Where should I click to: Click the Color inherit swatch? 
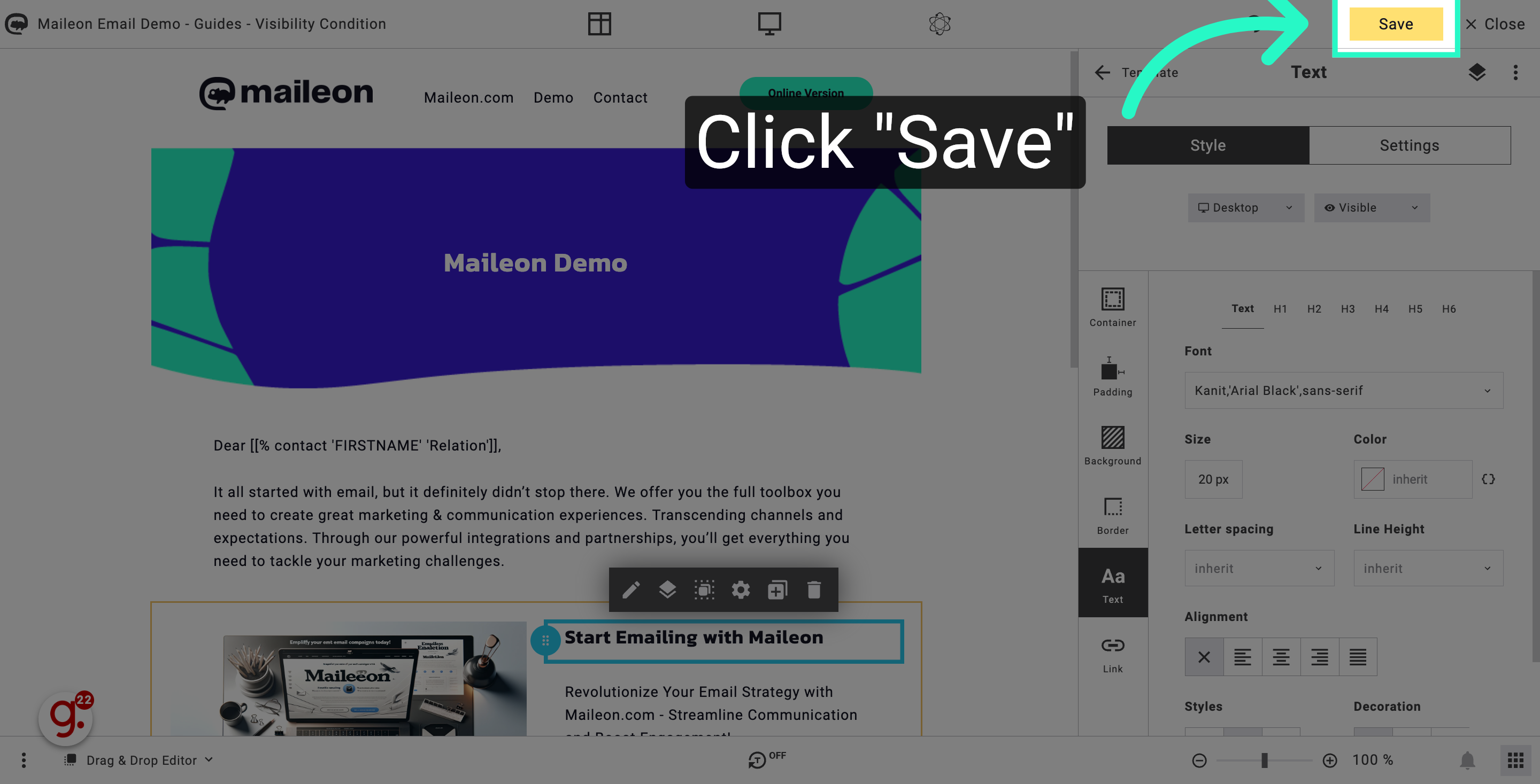coord(1372,479)
